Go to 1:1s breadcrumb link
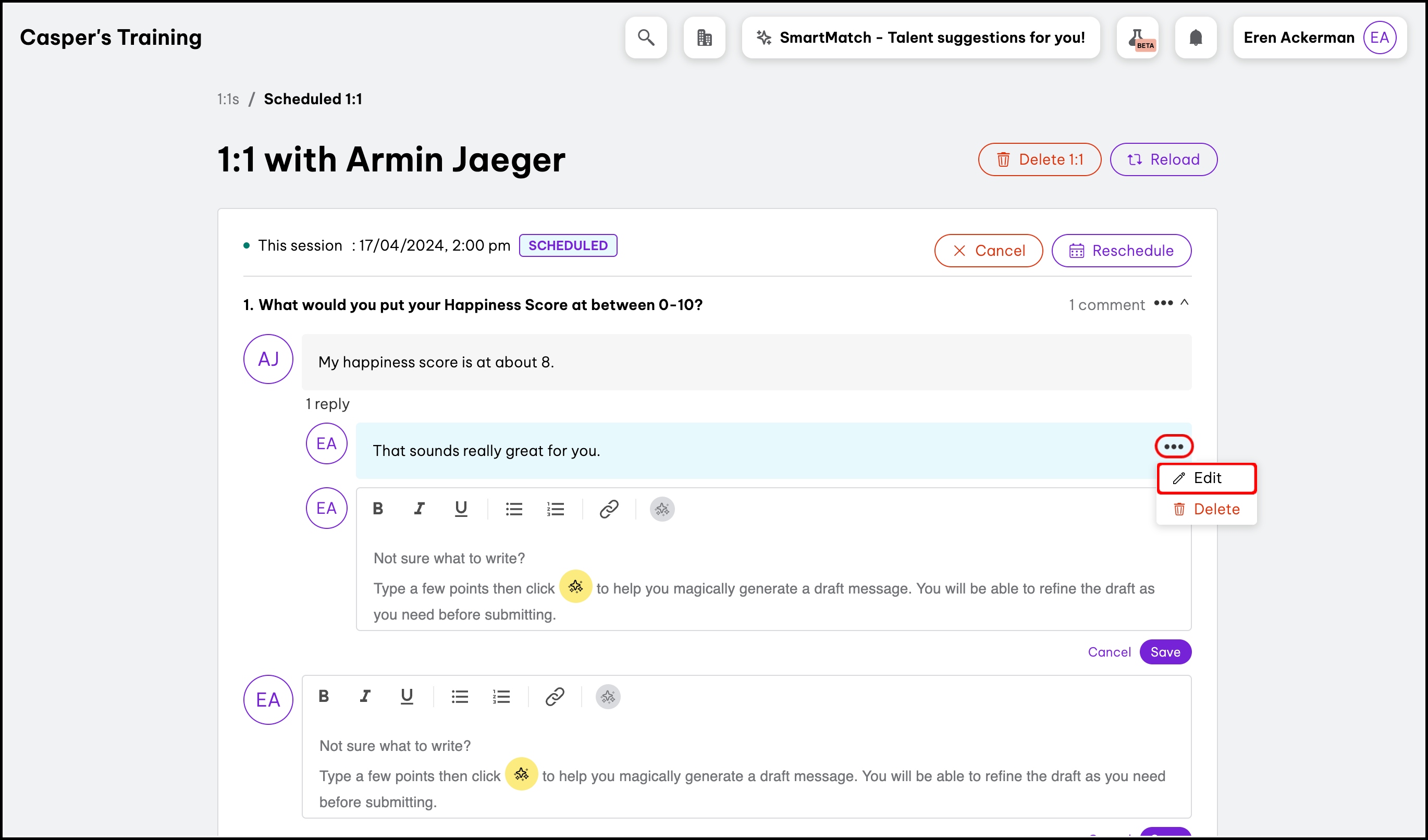 point(228,99)
